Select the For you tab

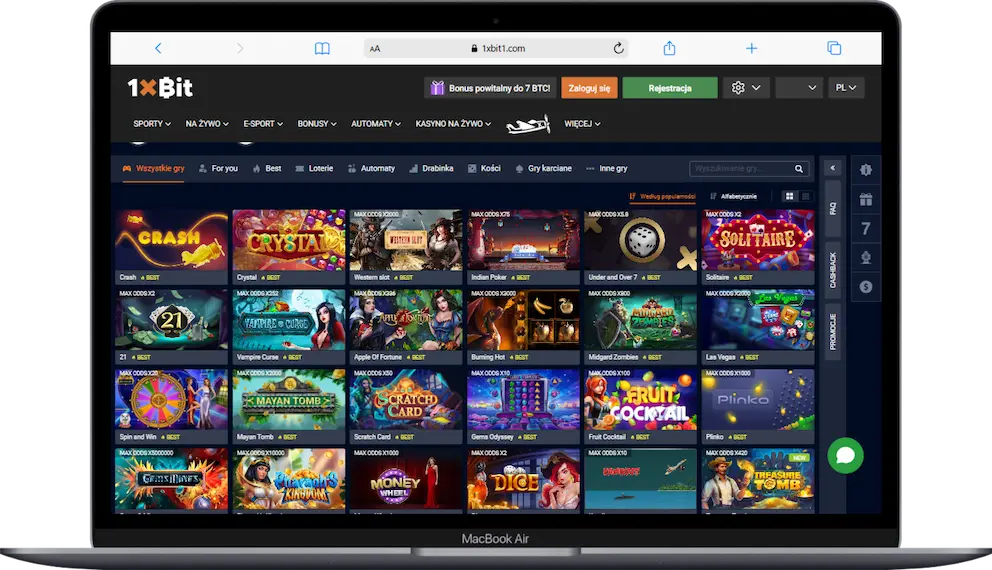pyautogui.click(x=218, y=168)
